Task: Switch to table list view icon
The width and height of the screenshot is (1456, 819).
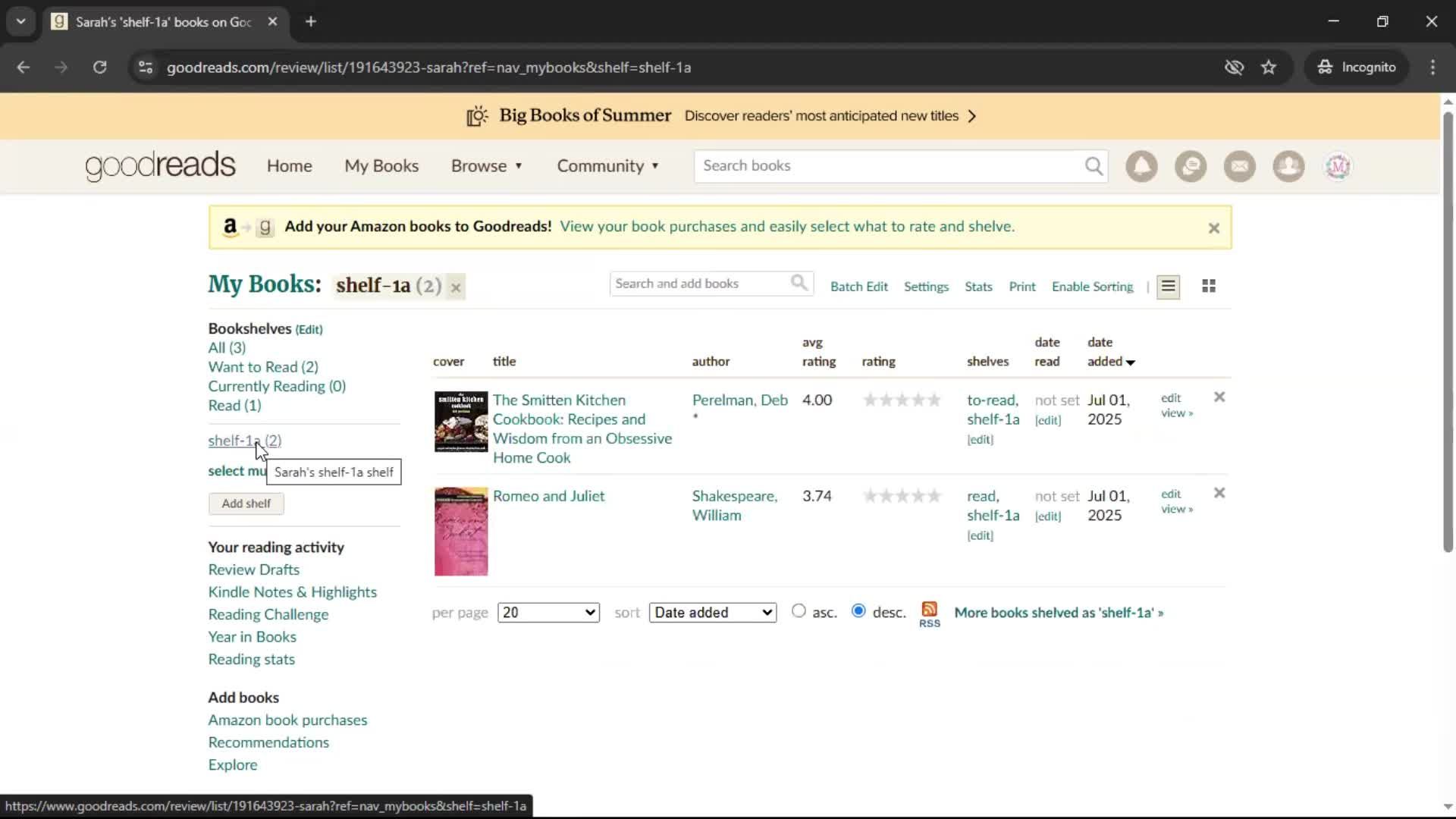Action: (x=1168, y=286)
